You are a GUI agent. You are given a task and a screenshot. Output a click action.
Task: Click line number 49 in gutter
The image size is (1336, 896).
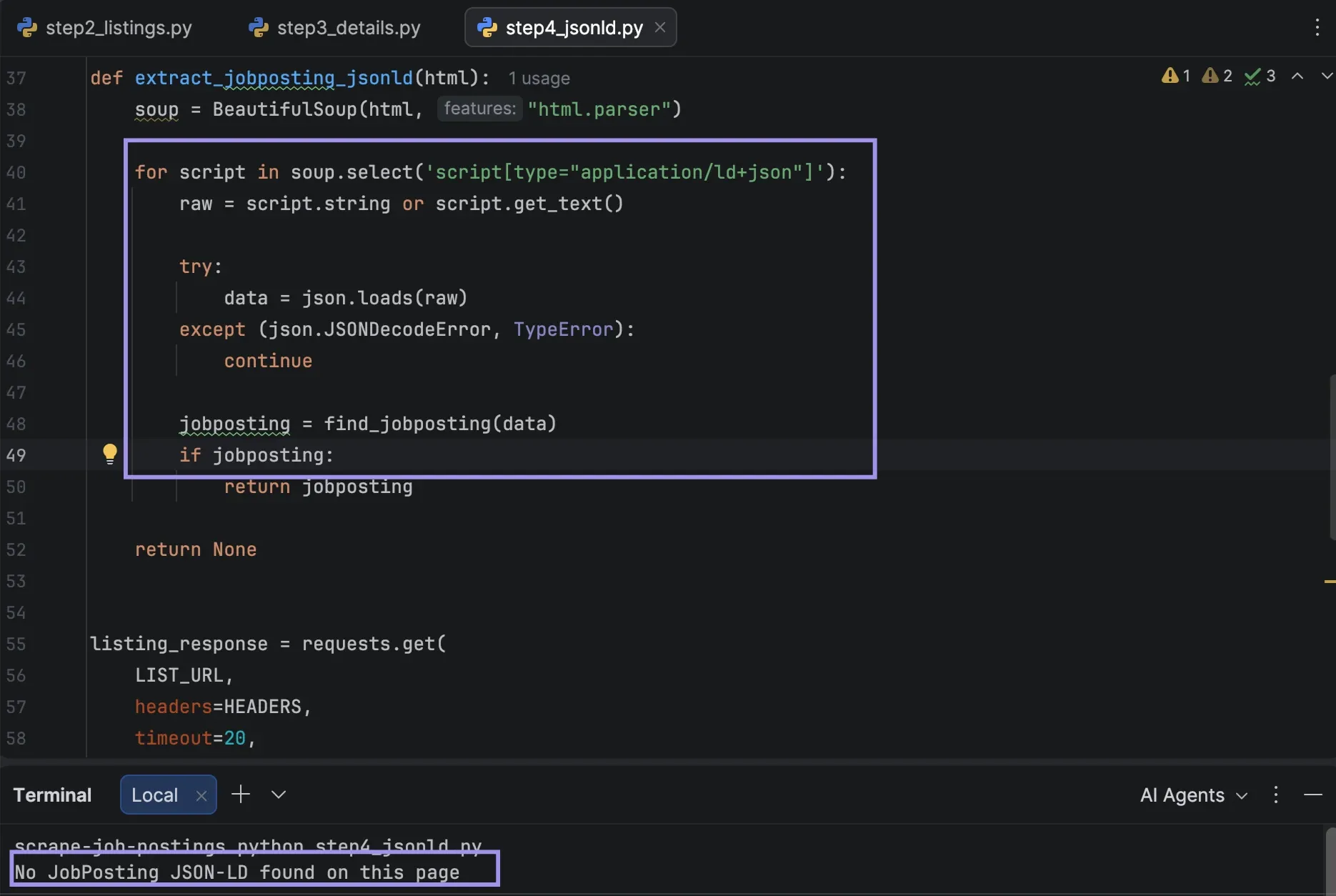point(16,455)
